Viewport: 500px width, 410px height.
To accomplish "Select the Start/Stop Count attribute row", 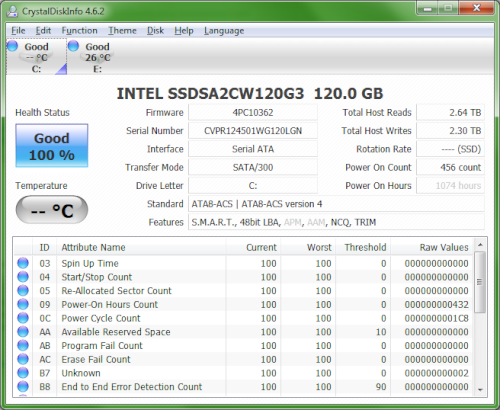I will tap(243, 277).
